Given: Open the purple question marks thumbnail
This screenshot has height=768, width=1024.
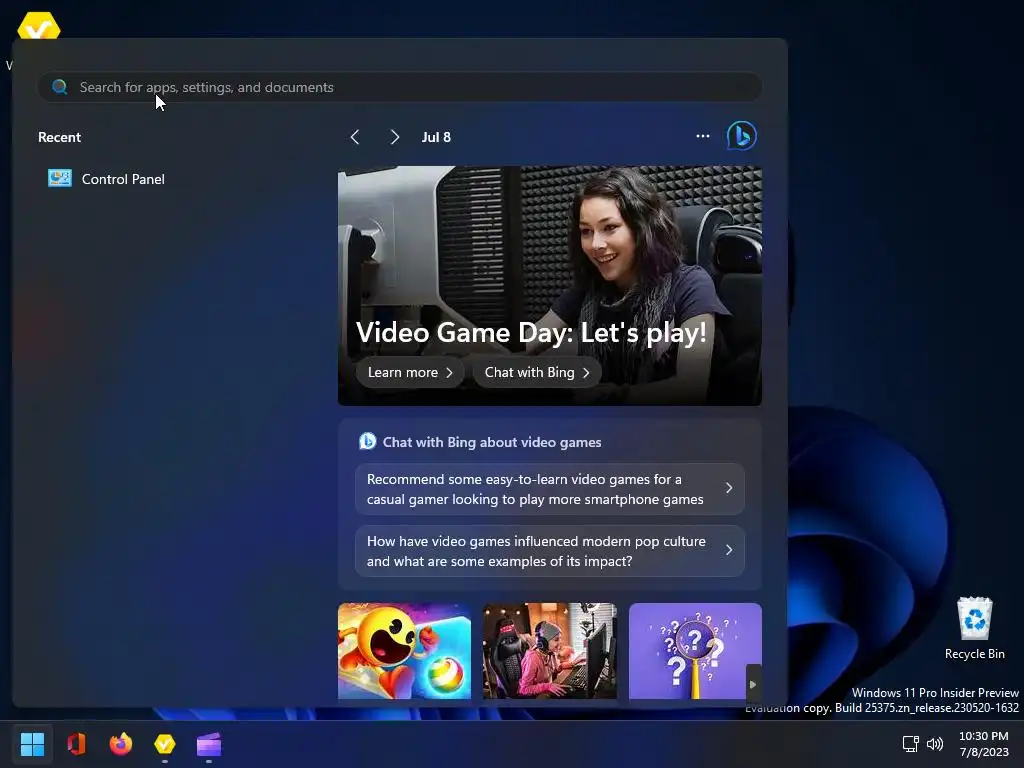Looking at the screenshot, I should click(696, 651).
